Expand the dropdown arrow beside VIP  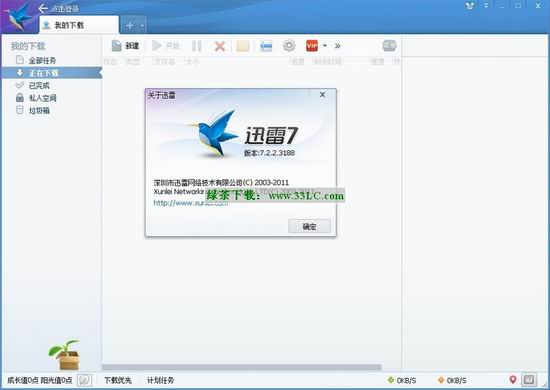tap(325, 46)
